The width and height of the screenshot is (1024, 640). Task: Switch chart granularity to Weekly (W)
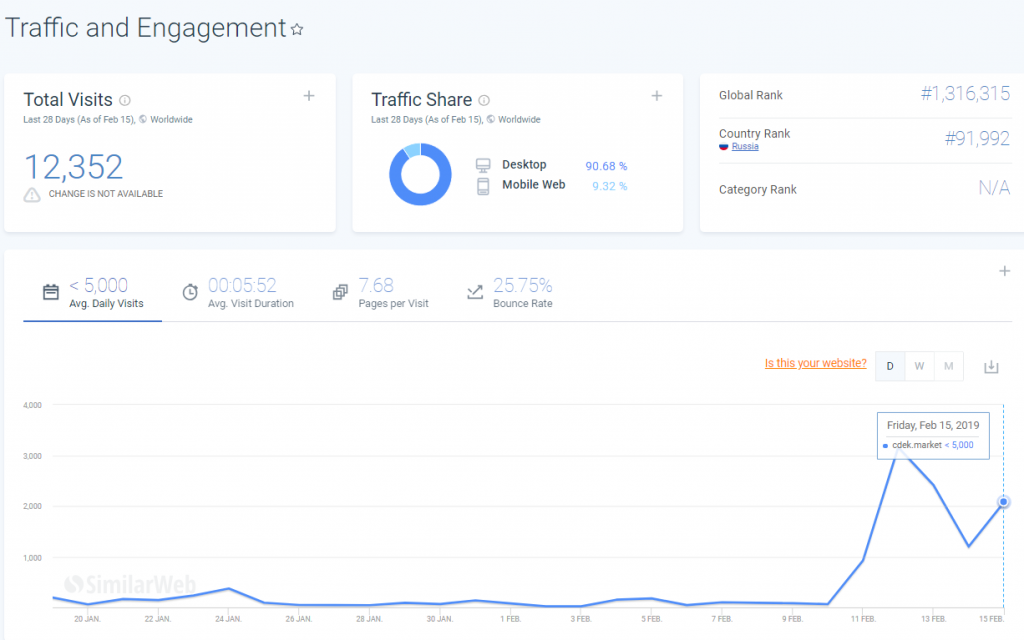coord(919,367)
